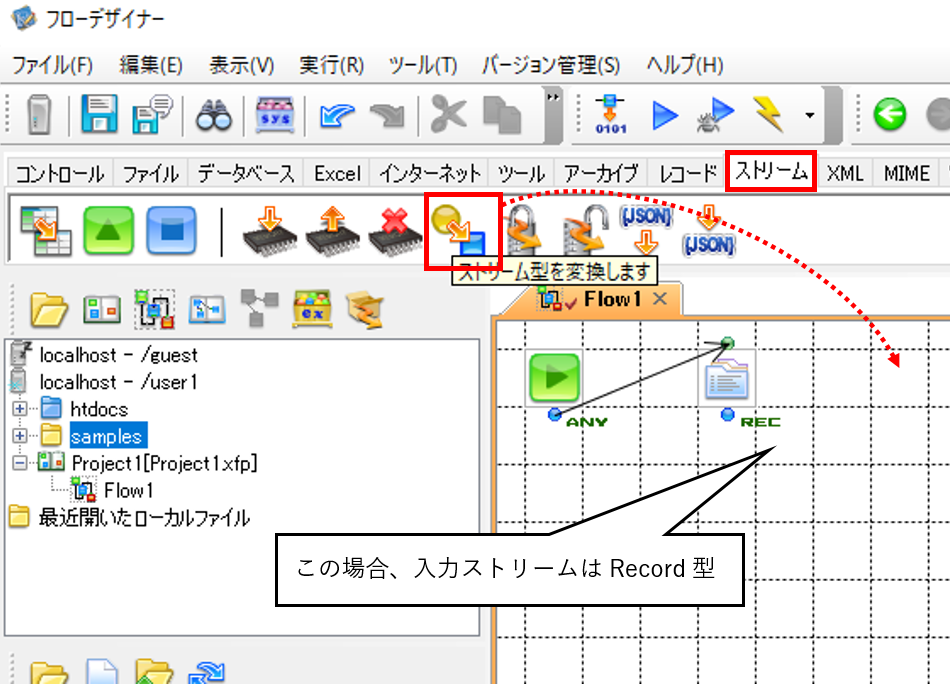Switch to the コントロール palette tab
The height and width of the screenshot is (694, 950).
click(60, 173)
